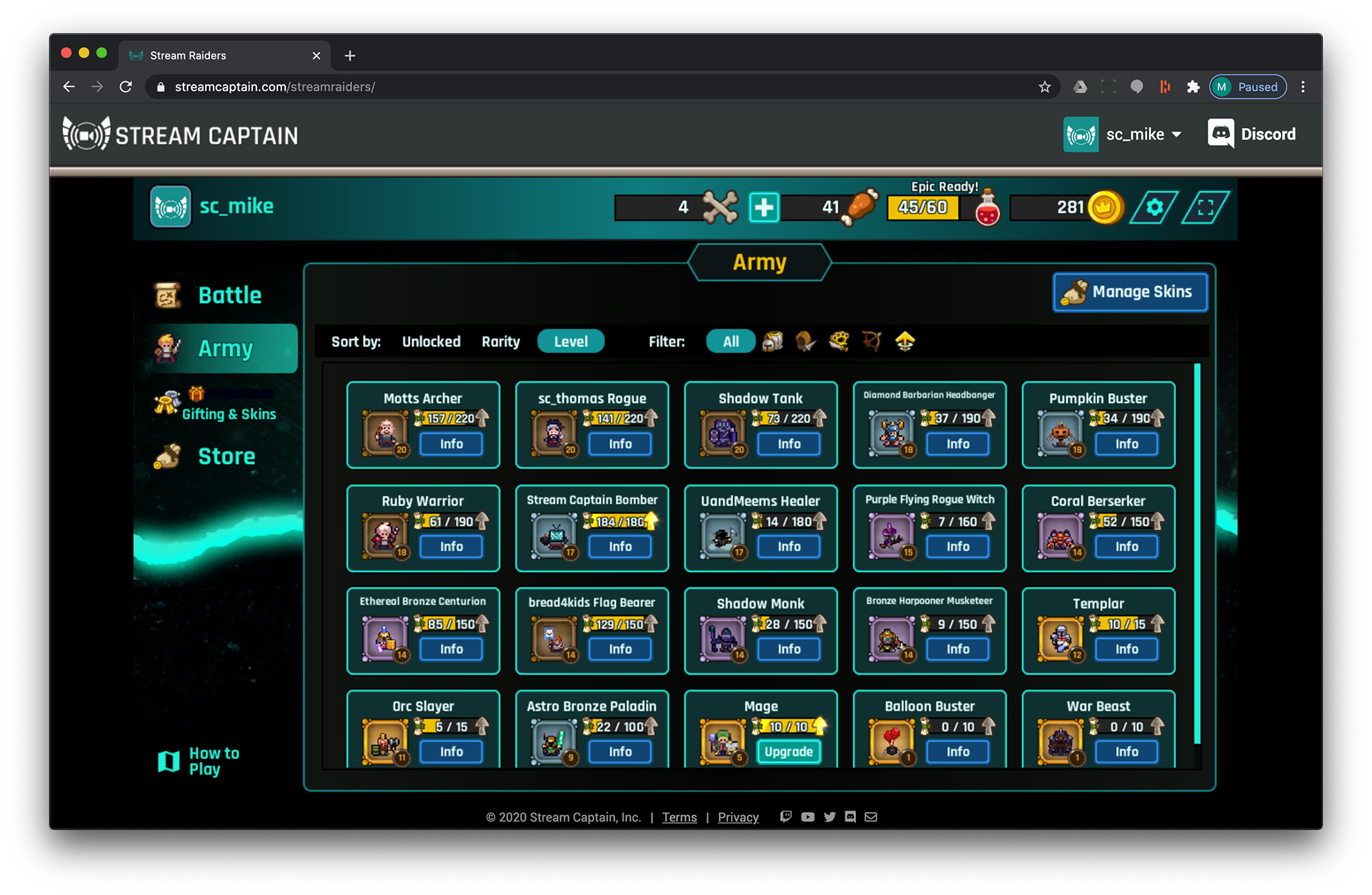The height and width of the screenshot is (895, 1372).
Task: Click Ethereal Bronze Centurion 85/150 progress bar
Action: click(450, 624)
